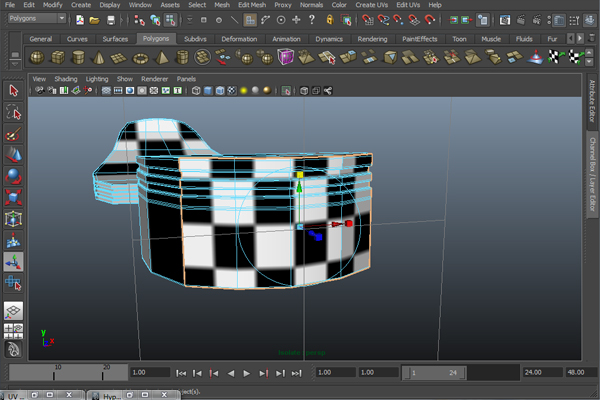Toggle use all lights yellow bulb
The height and width of the screenshot is (400, 600).
[243, 91]
